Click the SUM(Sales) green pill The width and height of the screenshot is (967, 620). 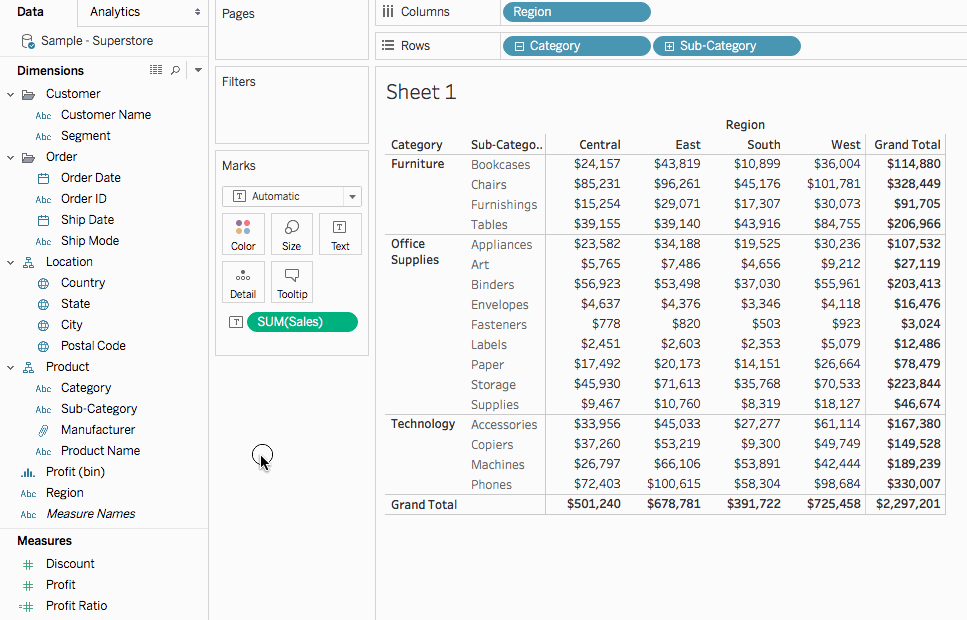point(302,322)
